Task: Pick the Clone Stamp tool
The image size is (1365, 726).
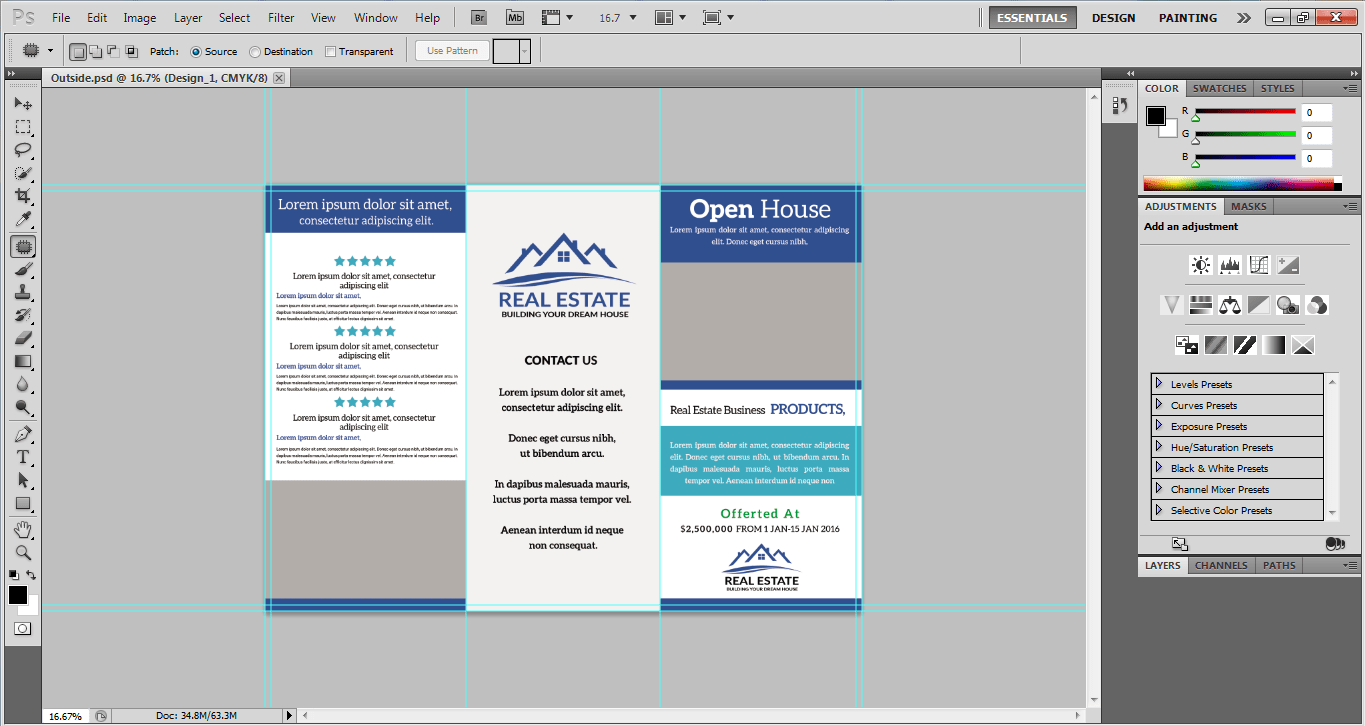Action: click(x=22, y=292)
